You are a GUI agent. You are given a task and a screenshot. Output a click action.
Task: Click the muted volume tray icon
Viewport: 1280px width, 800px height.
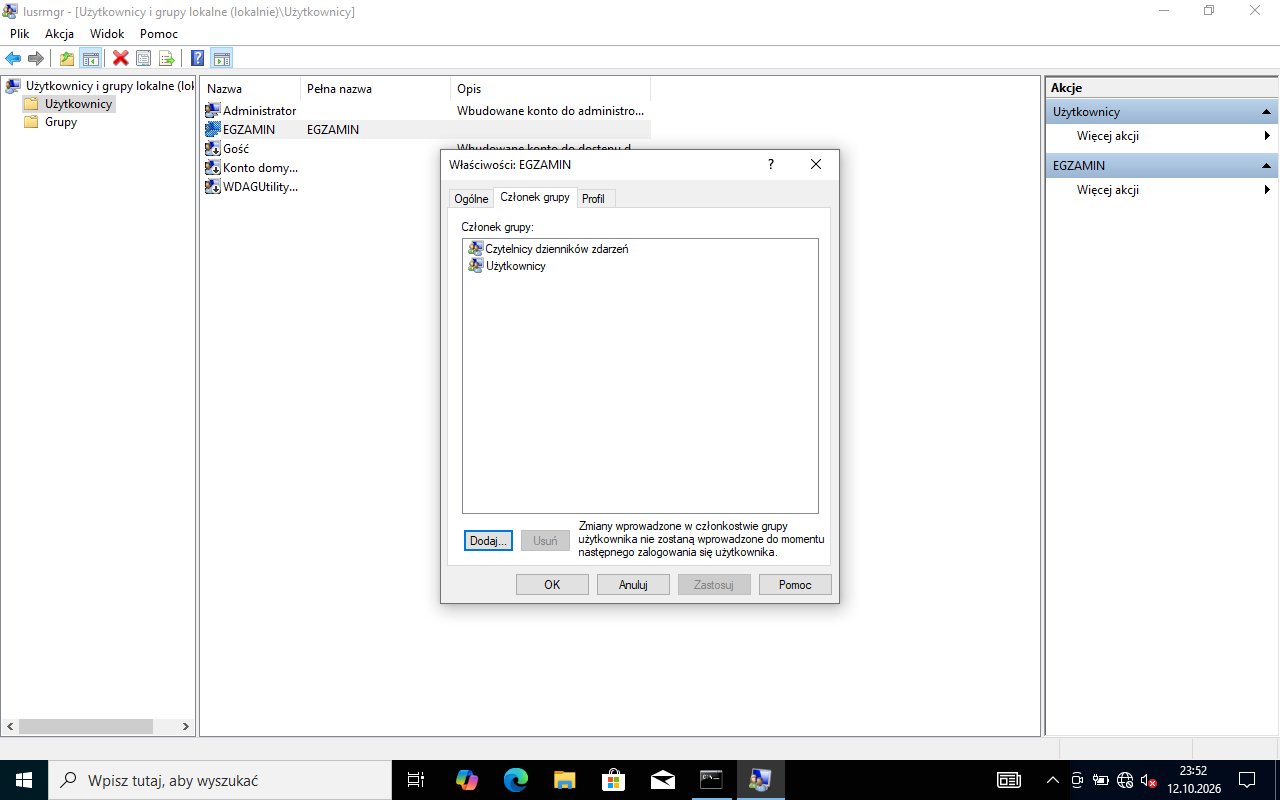[x=1149, y=780]
